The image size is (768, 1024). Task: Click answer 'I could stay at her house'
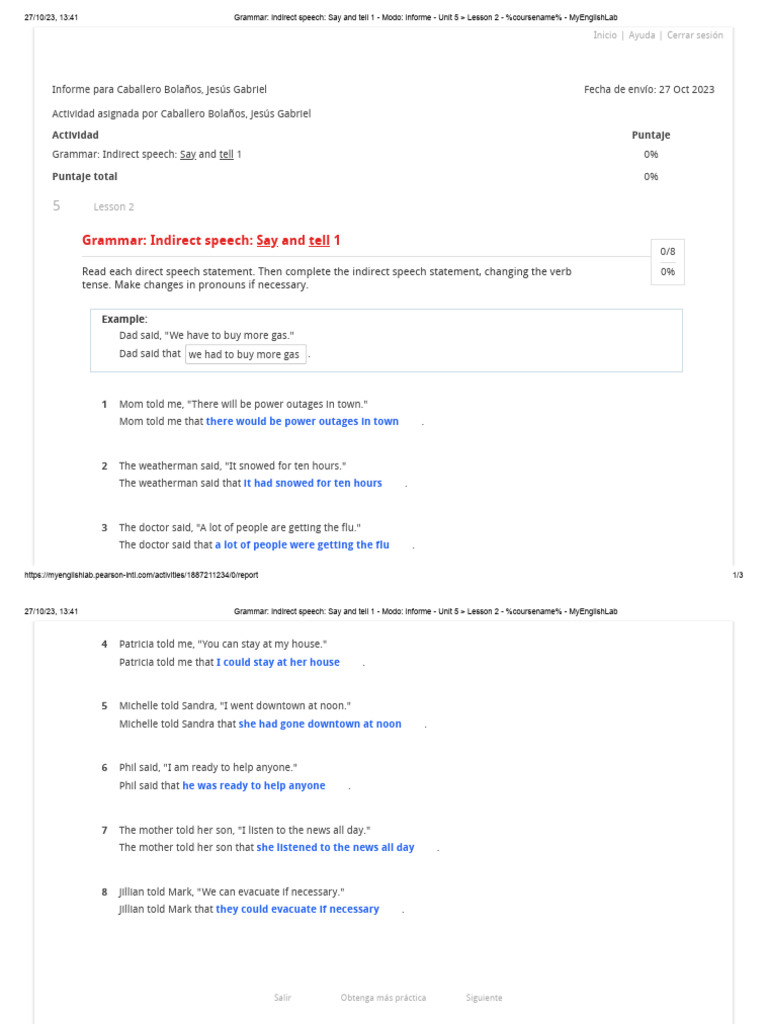click(278, 662)
